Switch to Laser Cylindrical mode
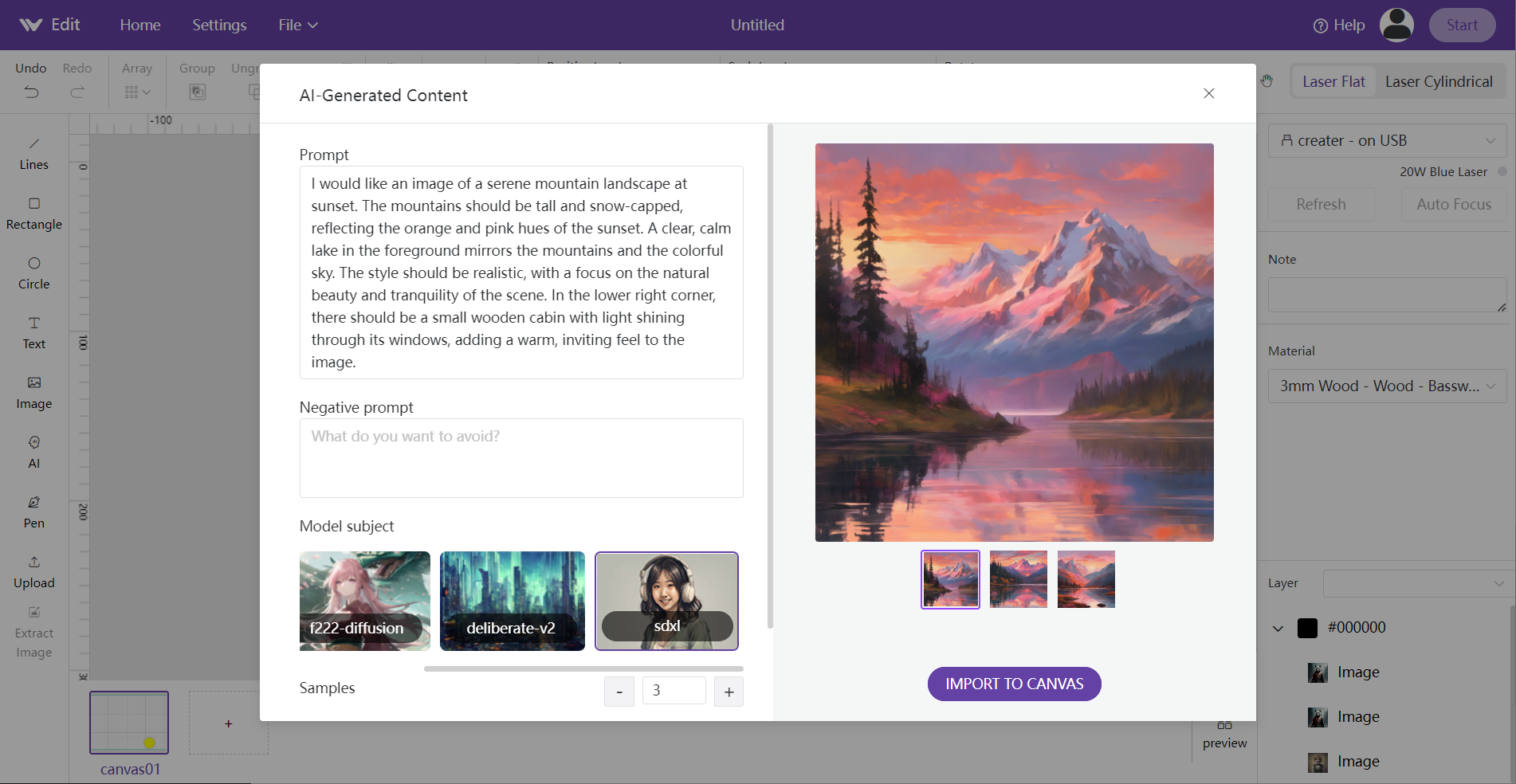Screen dimensions: 1516x784 [1439, 81]
